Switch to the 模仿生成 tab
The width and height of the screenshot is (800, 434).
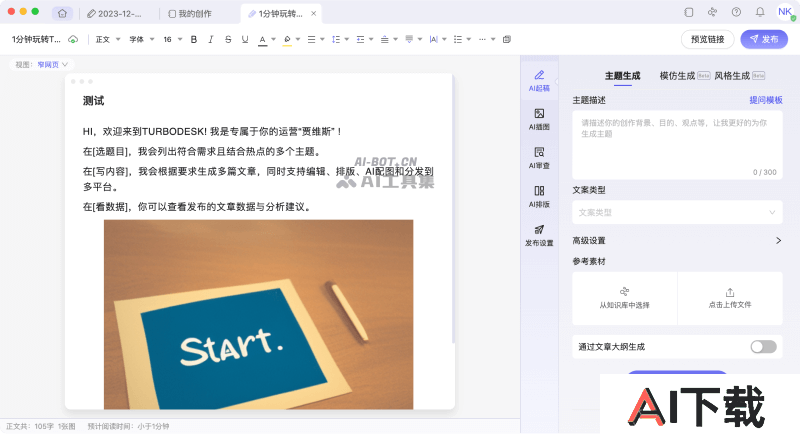(677, 76)
